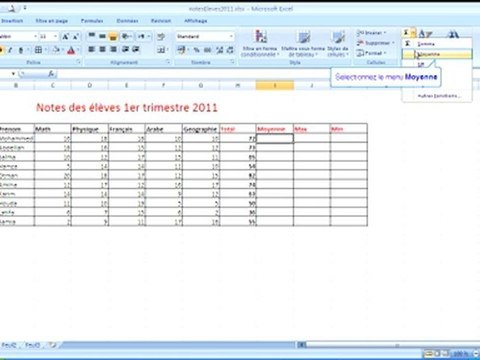Choose Autres fonctions in the AutoSum menu
480x360 pixels.
pos(437,96)
